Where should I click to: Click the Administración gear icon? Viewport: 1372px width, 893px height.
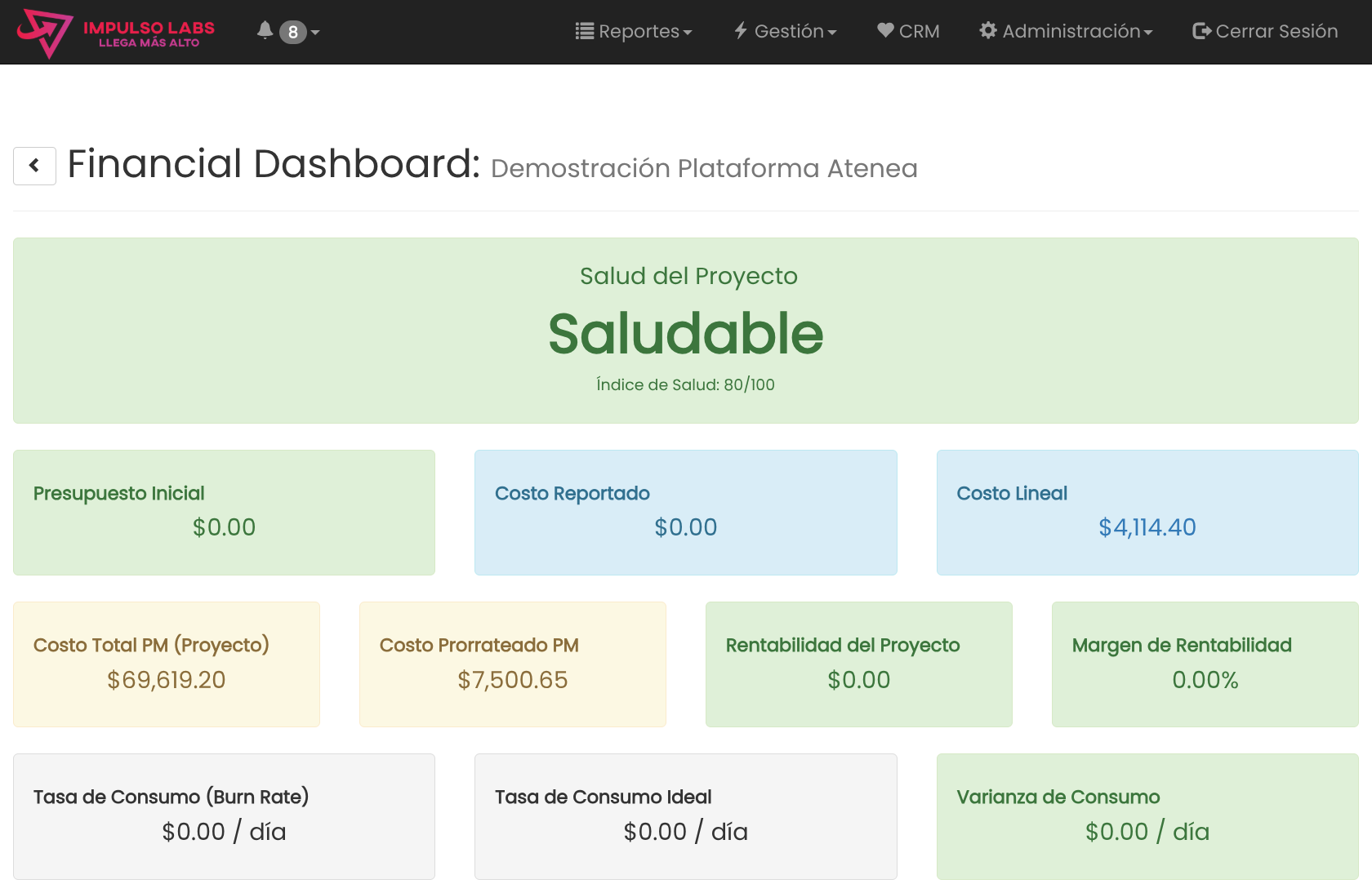point(988,31)
